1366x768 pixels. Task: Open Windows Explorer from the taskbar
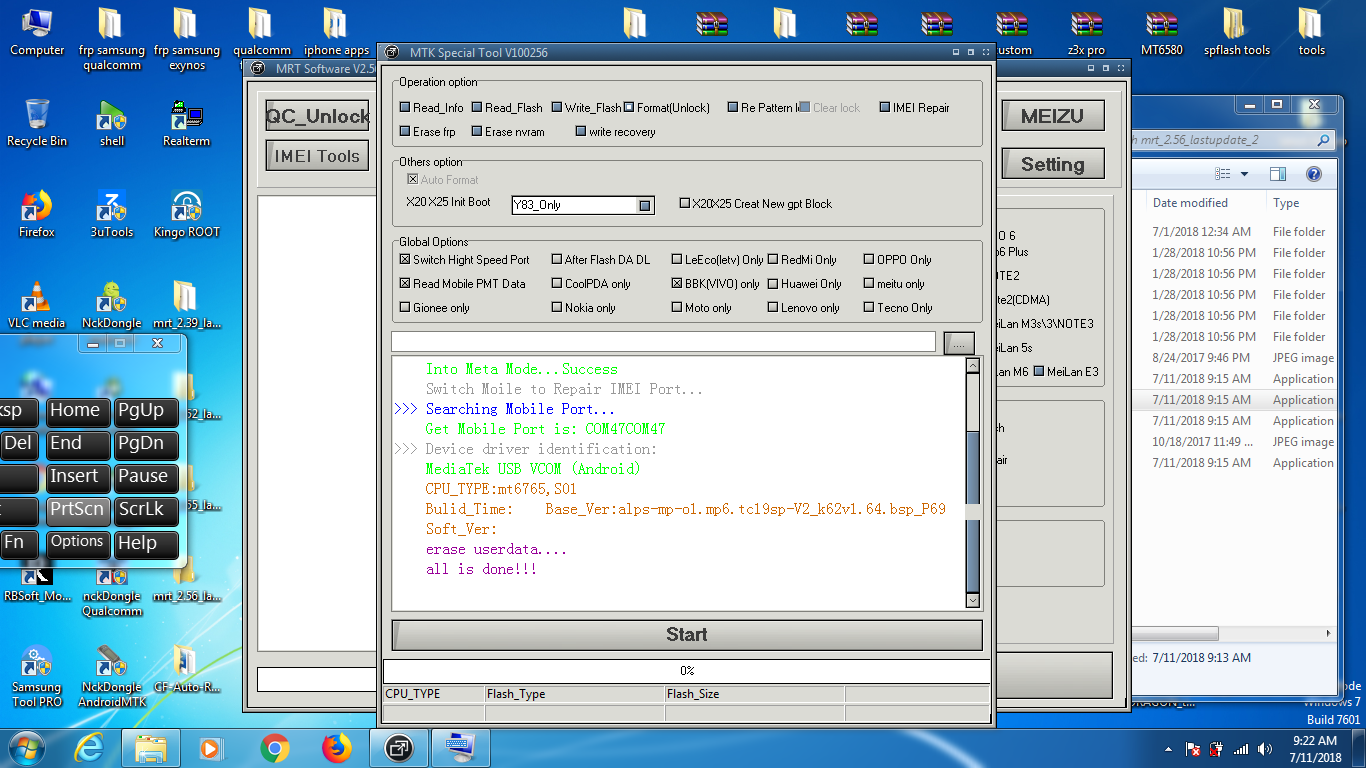[x=151, y=748]
